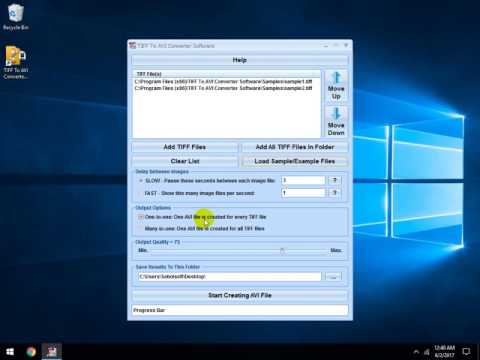Close the TIFF To AVI Converter window
The height and width of the screenshot is (360, 480).
point(346,45)
